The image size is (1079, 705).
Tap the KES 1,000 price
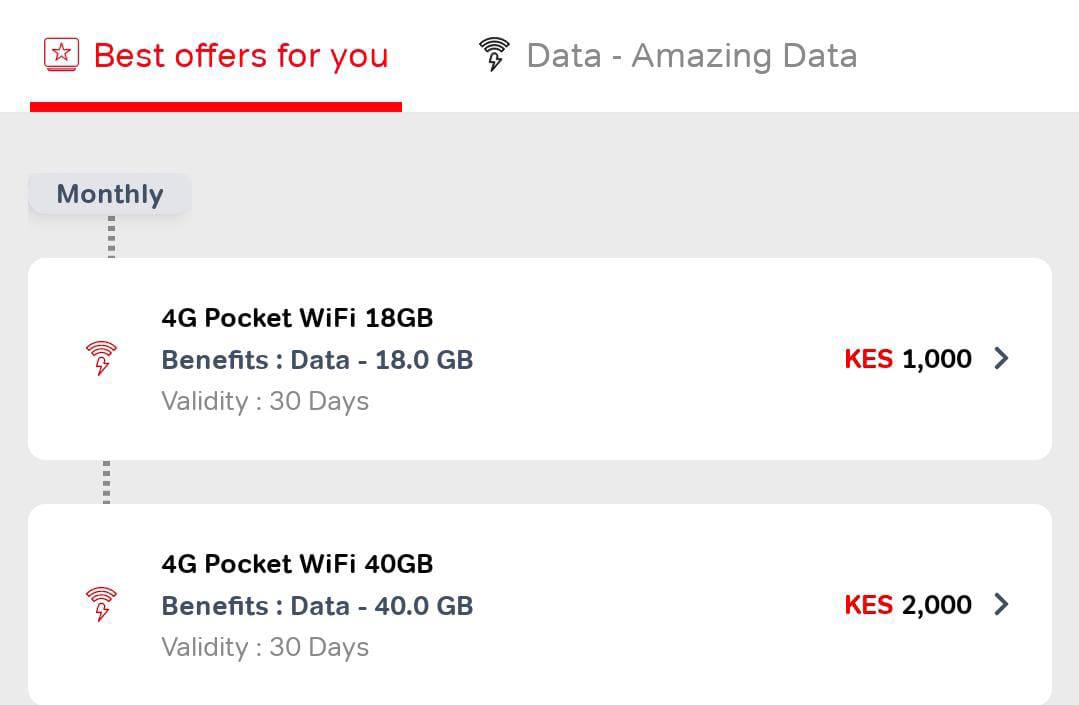click(908, 359)
